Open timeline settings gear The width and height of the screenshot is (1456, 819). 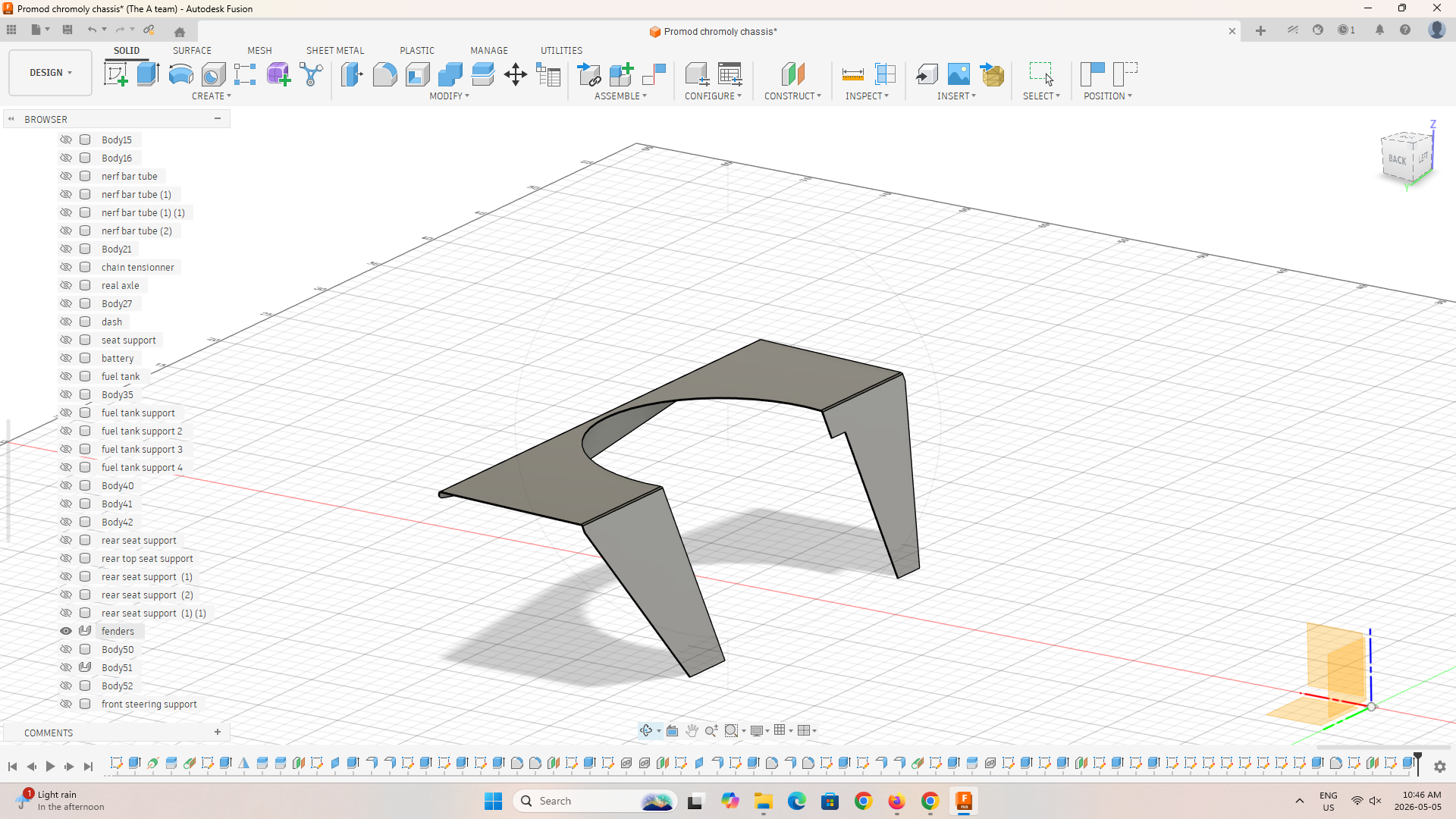(x=1440, y=767)
